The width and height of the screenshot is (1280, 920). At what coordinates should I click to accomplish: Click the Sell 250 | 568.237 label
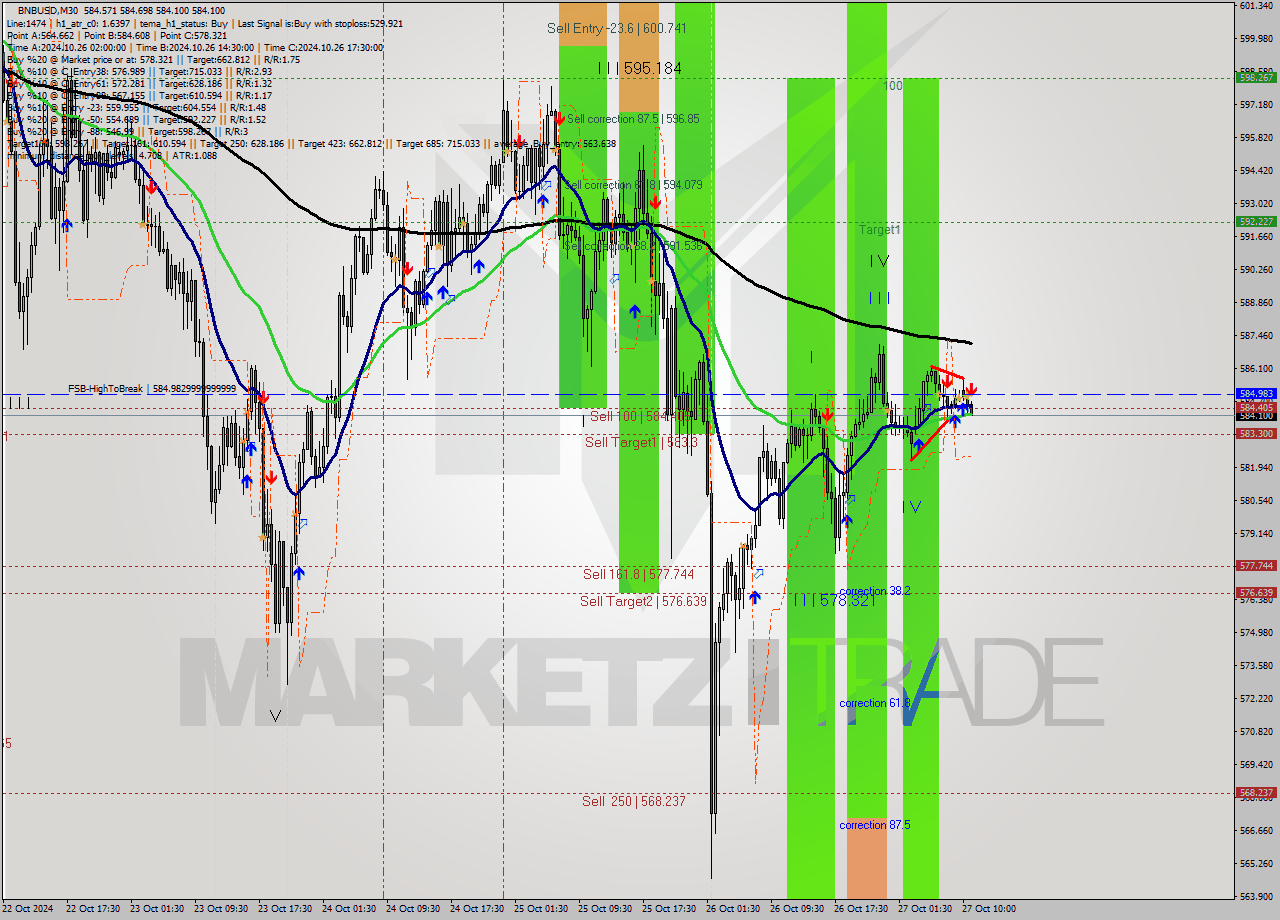point(634,801)
